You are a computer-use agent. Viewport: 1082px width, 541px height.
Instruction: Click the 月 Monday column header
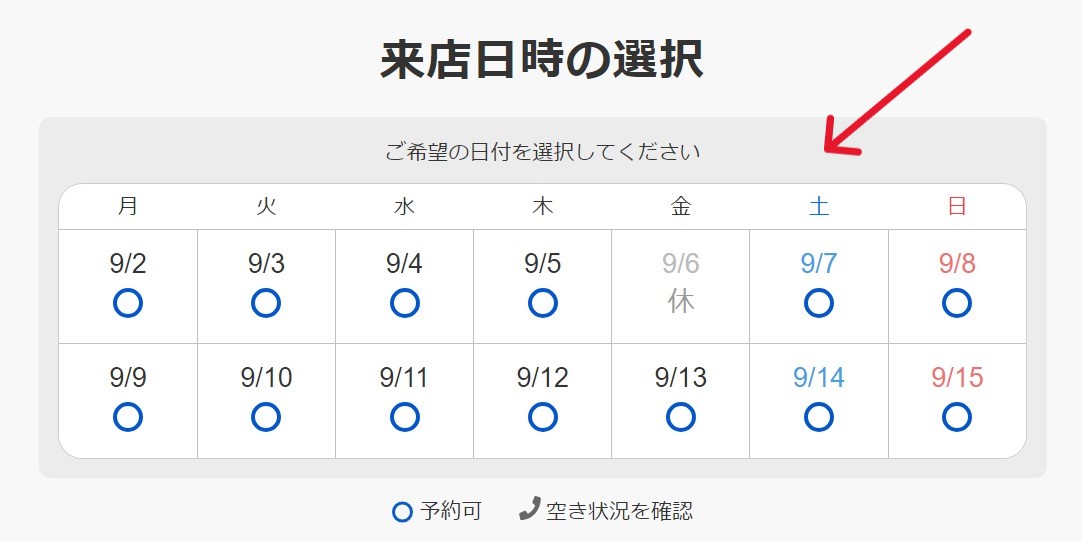pos(128,207)
